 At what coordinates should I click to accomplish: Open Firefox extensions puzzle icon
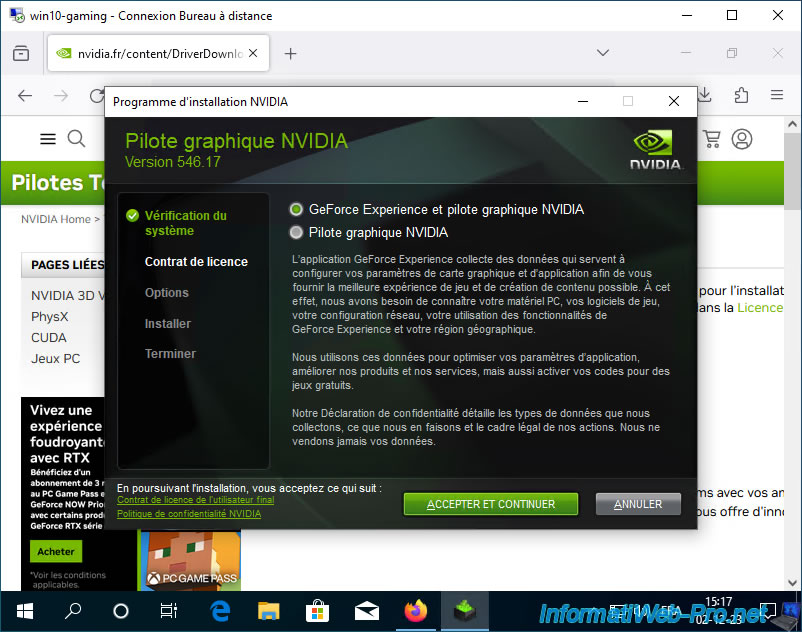click(x=741, y=95)
